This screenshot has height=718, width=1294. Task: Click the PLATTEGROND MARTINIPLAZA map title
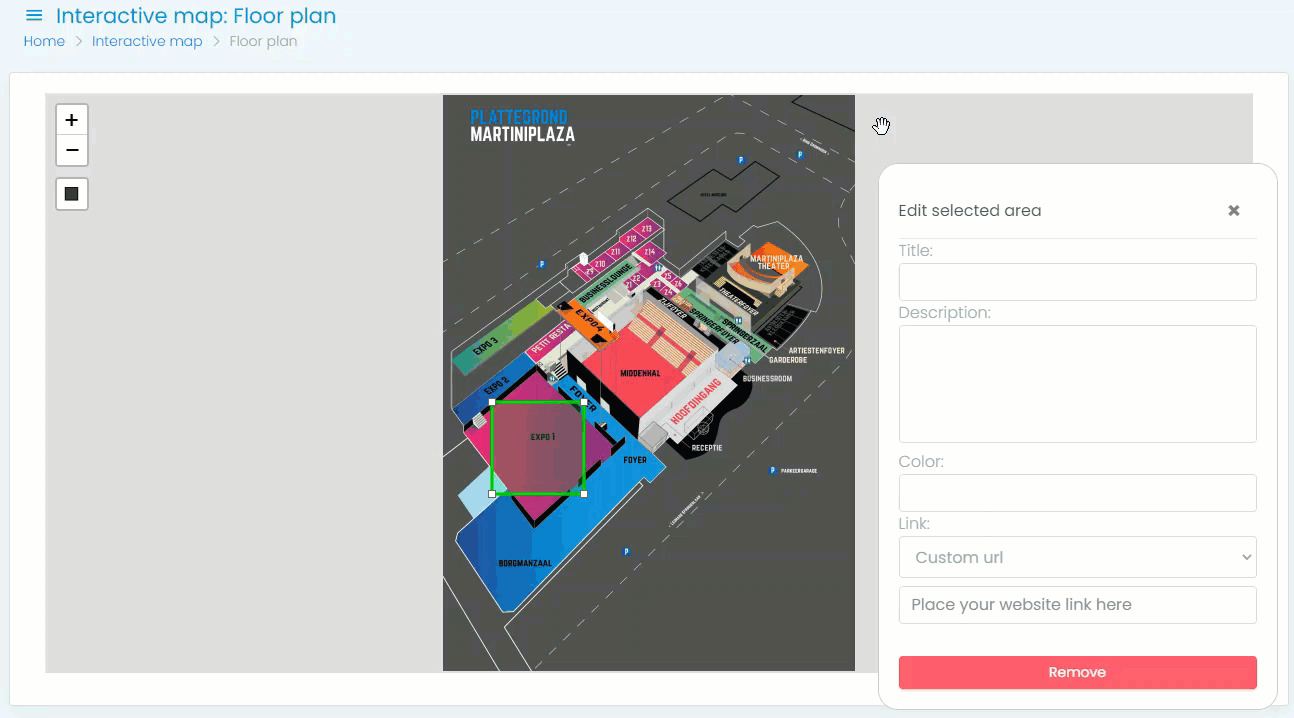pyautogui.click(x=522, y=126)
